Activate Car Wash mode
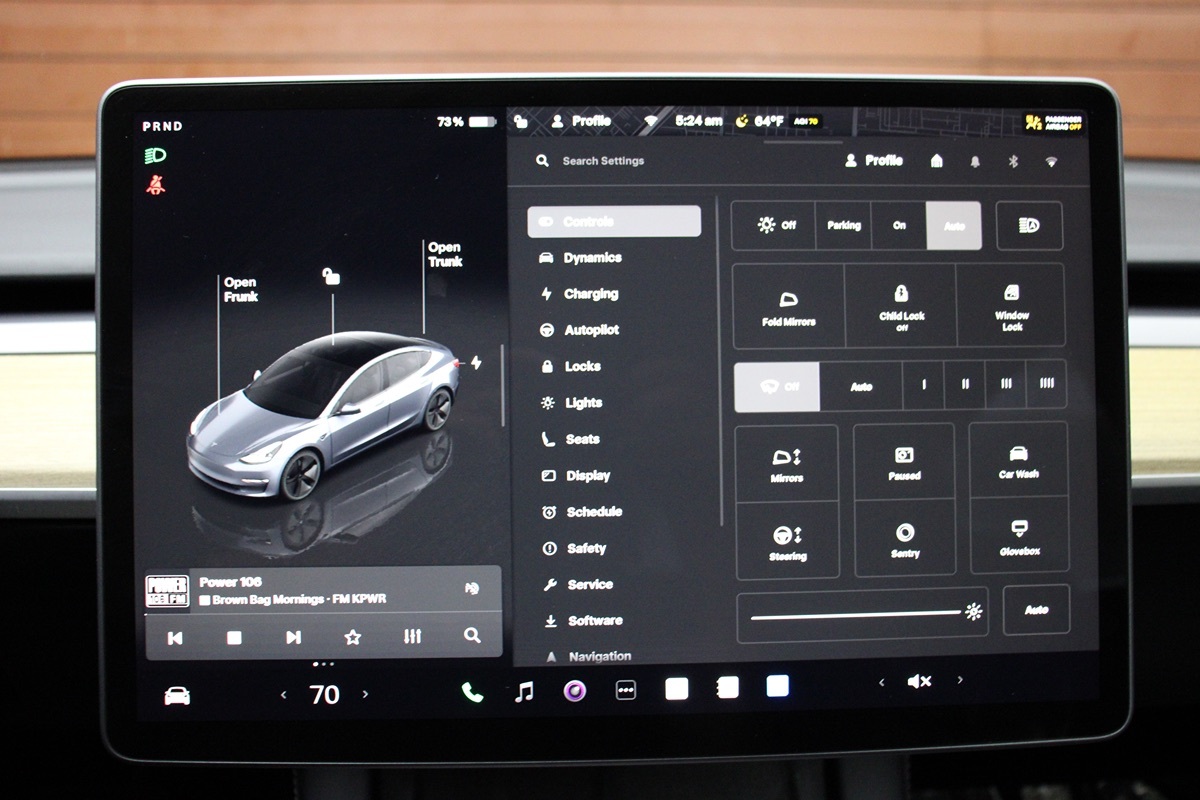Viewport: 1200px width, 800px height. coord(1018,461)
